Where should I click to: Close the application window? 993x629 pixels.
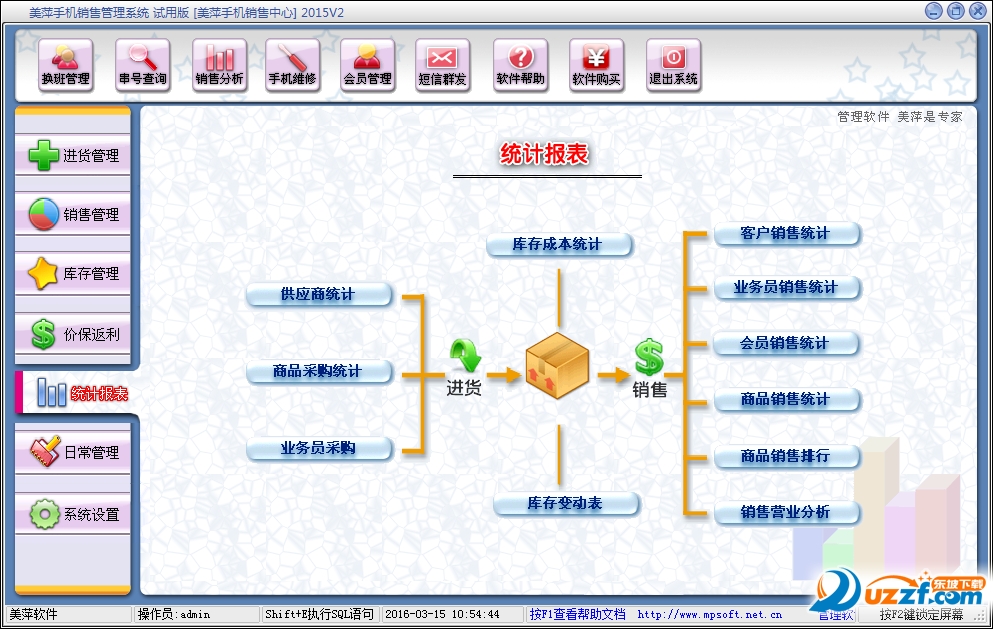click(x=978, y=11)
